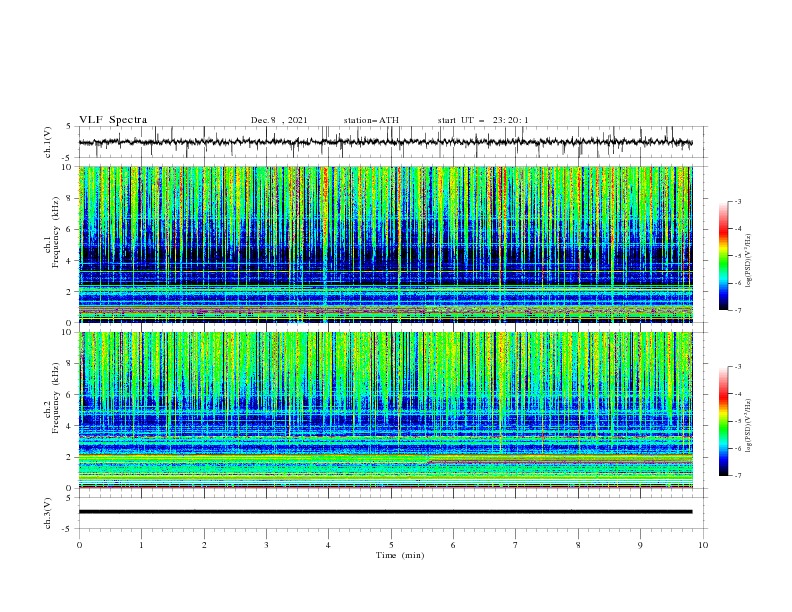Click the ch.2 spectrogram plot
This screenshot has height=612, width=792.
pyautogui.click(x=385, y=410)
